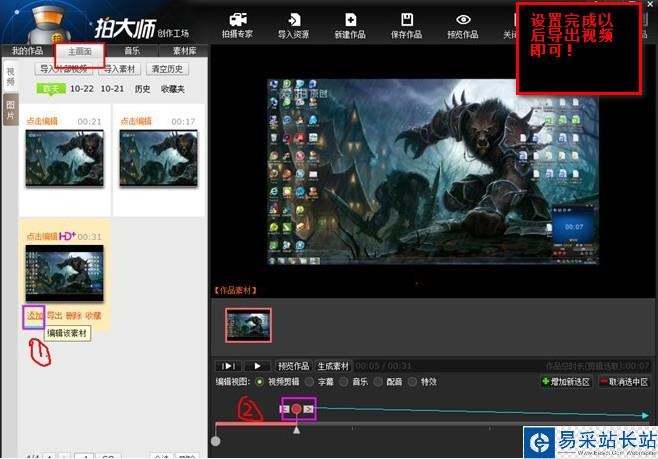Click the red circle marker on the timeline
This screenshot has width=658, height=459.
click(x=297, y=409)
